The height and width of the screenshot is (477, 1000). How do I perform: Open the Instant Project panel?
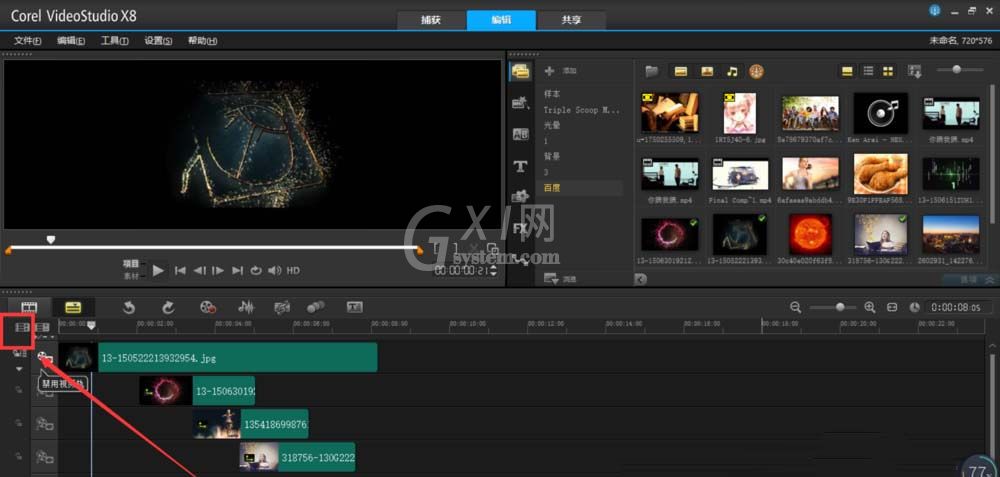pyautogui.click(x=520, y=103)
